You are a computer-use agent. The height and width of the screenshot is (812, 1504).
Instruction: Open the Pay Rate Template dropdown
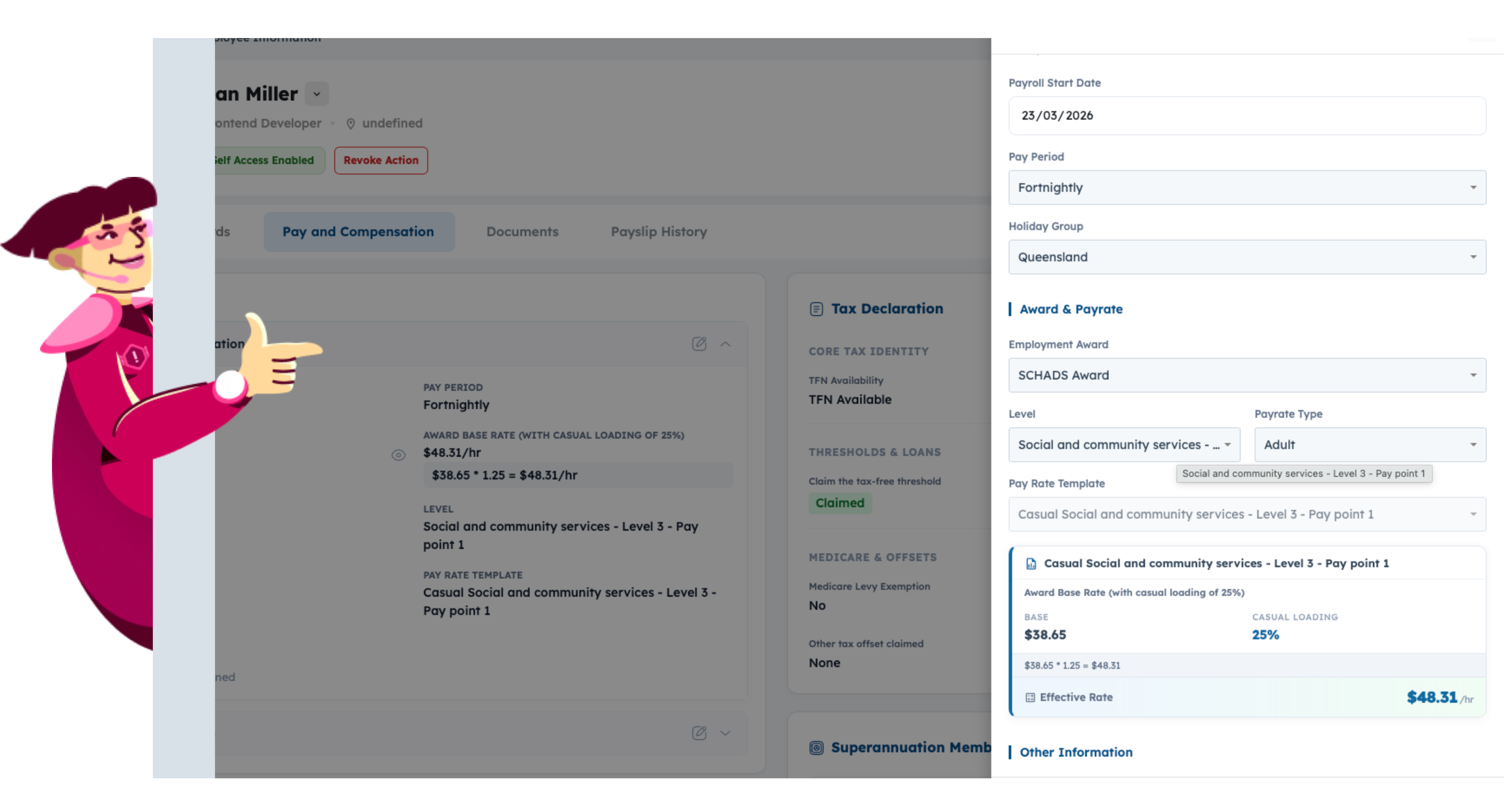(1247, 514)
